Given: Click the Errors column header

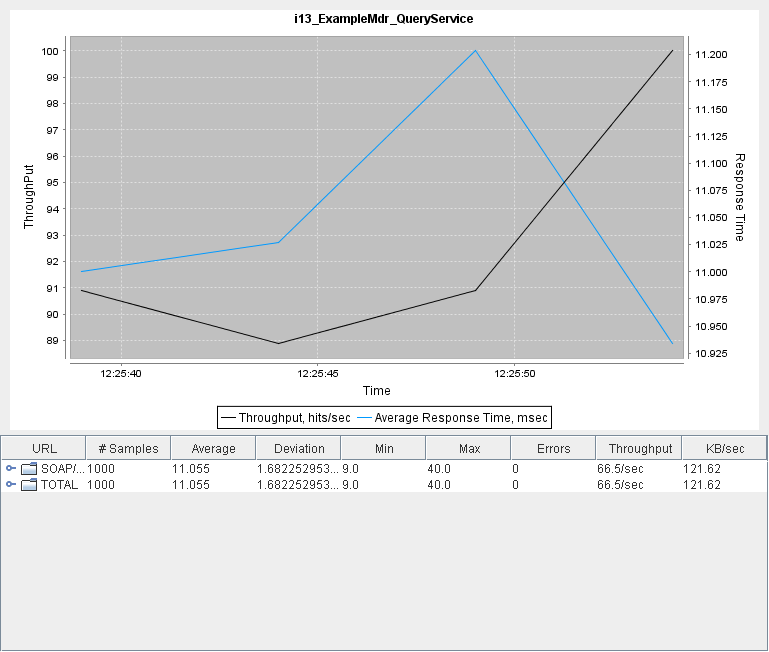Looking at the screenshot, I should tap(554, 448).
